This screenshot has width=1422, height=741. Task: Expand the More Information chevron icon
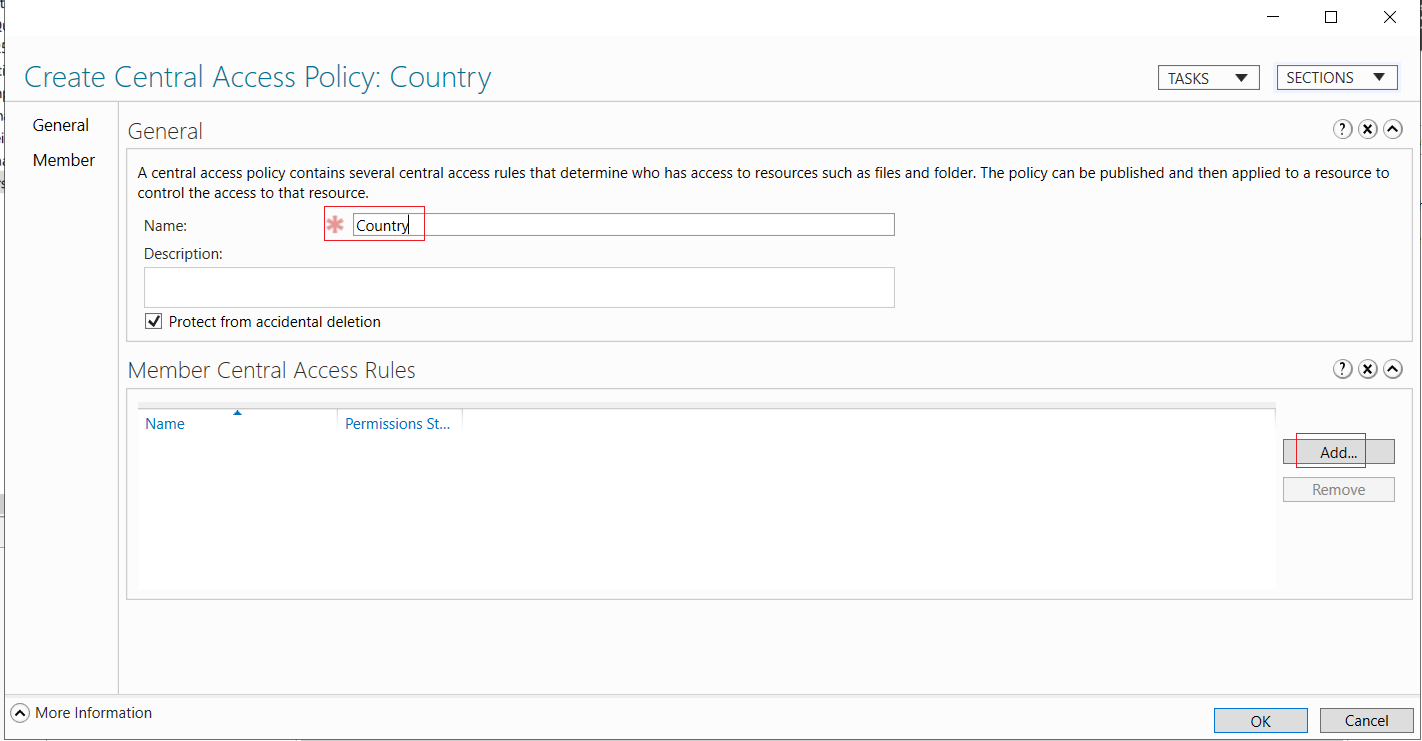[20, 713]
